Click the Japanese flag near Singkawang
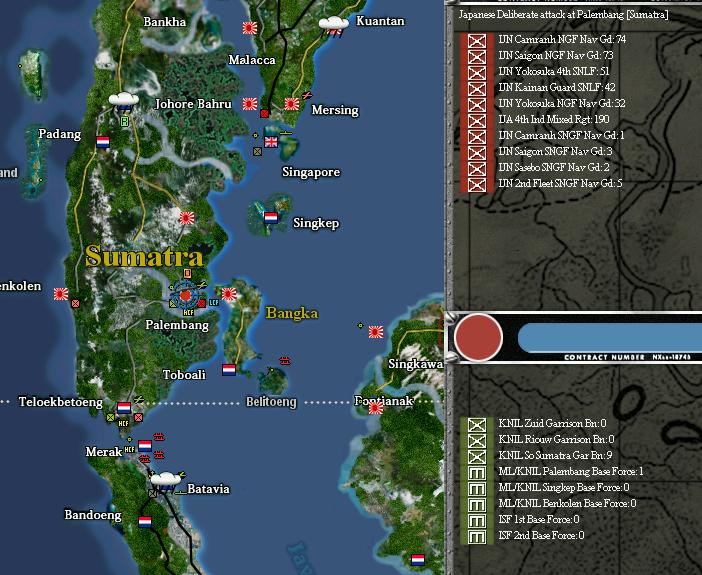The image size is (702, 575). pyautogui.click(x=376, y=332)
